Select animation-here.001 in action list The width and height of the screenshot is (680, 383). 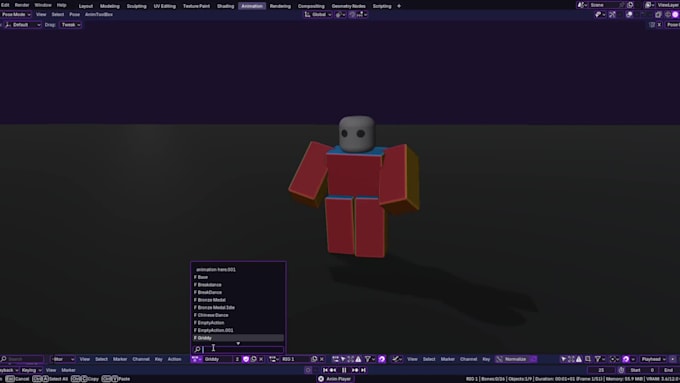click(238, 269)
